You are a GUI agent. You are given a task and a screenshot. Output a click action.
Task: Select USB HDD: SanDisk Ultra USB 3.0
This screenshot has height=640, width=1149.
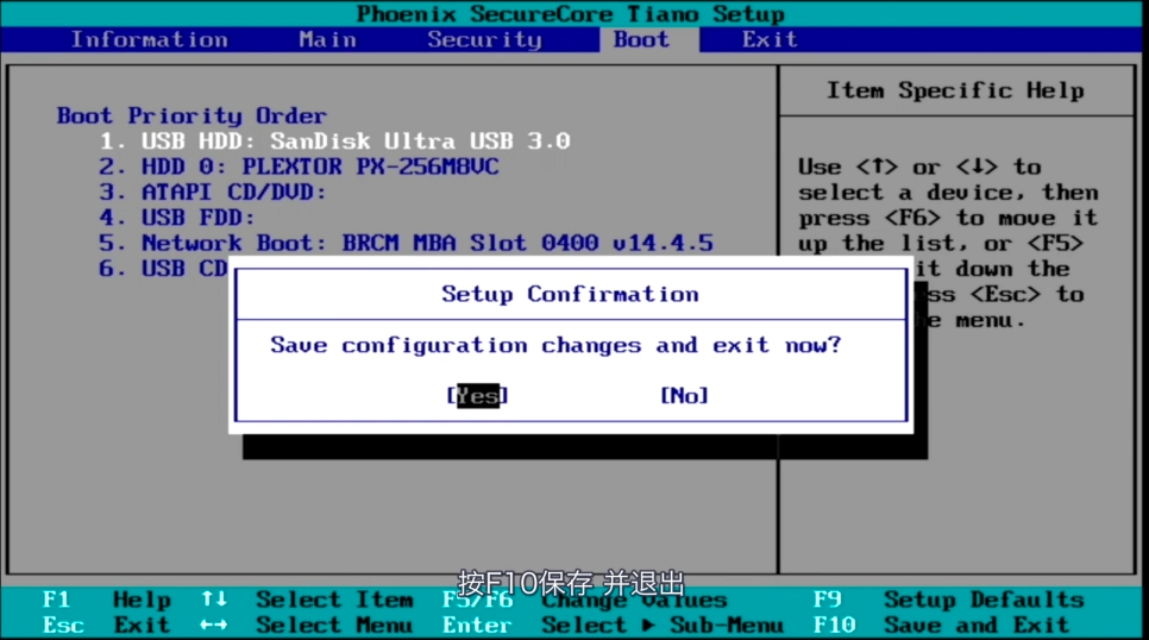click(x=334, y=141)
